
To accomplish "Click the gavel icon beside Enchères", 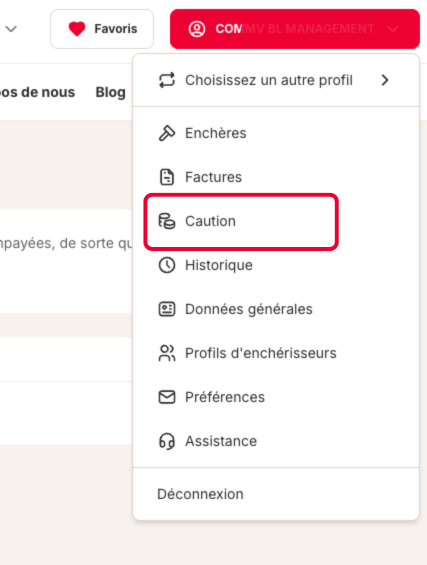I will click(167, 133).
